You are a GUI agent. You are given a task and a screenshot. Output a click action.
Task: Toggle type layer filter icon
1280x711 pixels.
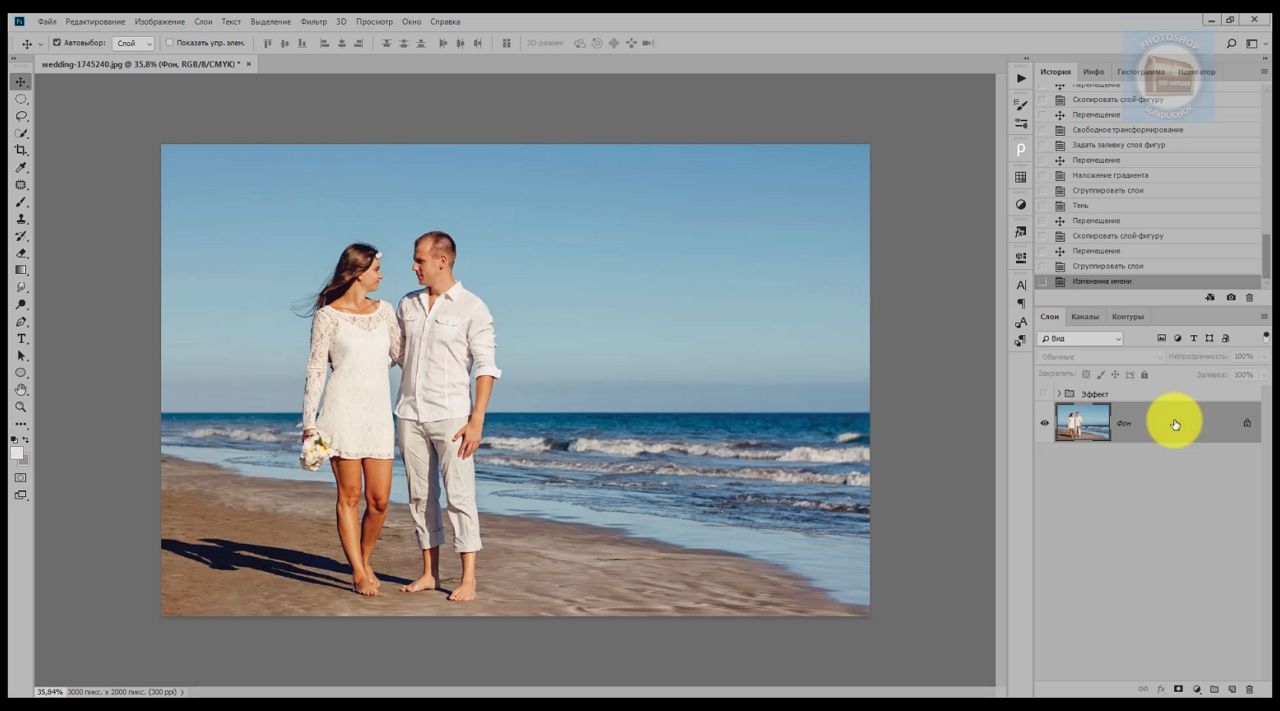pos(1193,338)
